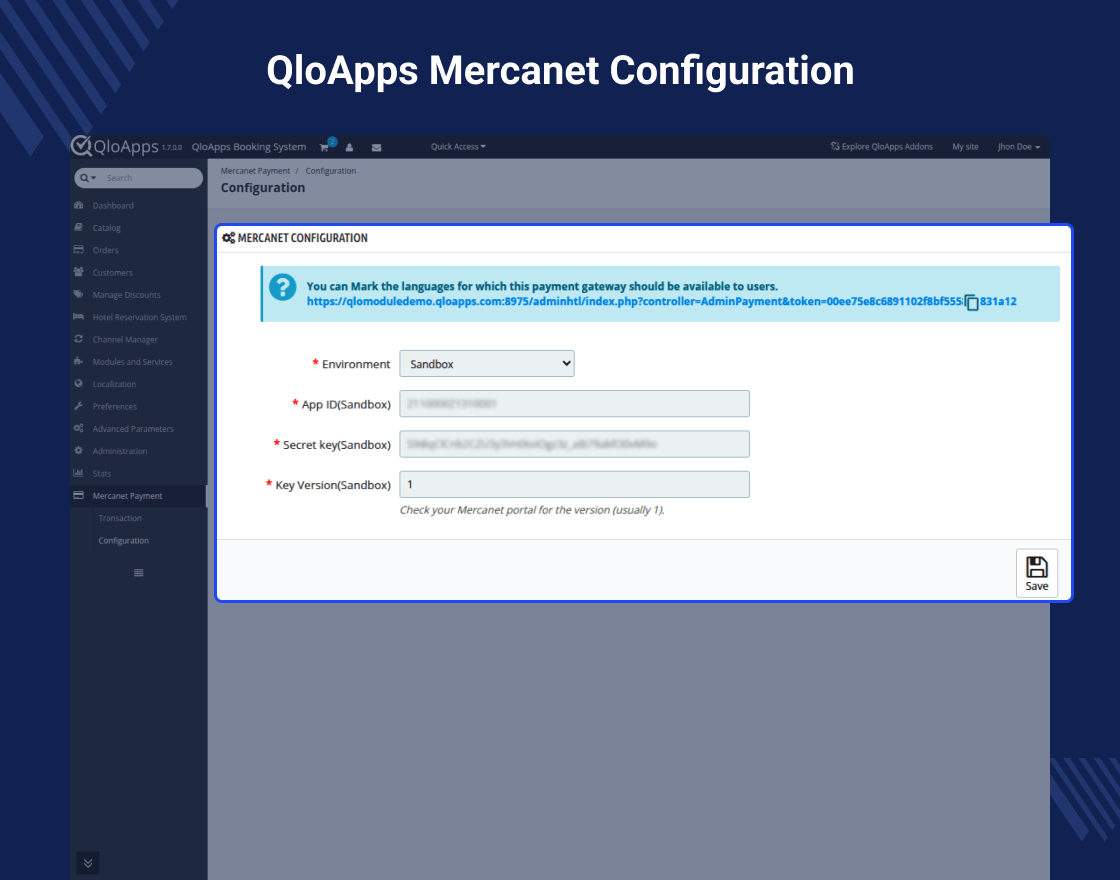Click the App ID(Sandbox) field
This screenshot has height=880, width=1120.
click(574, 404)
